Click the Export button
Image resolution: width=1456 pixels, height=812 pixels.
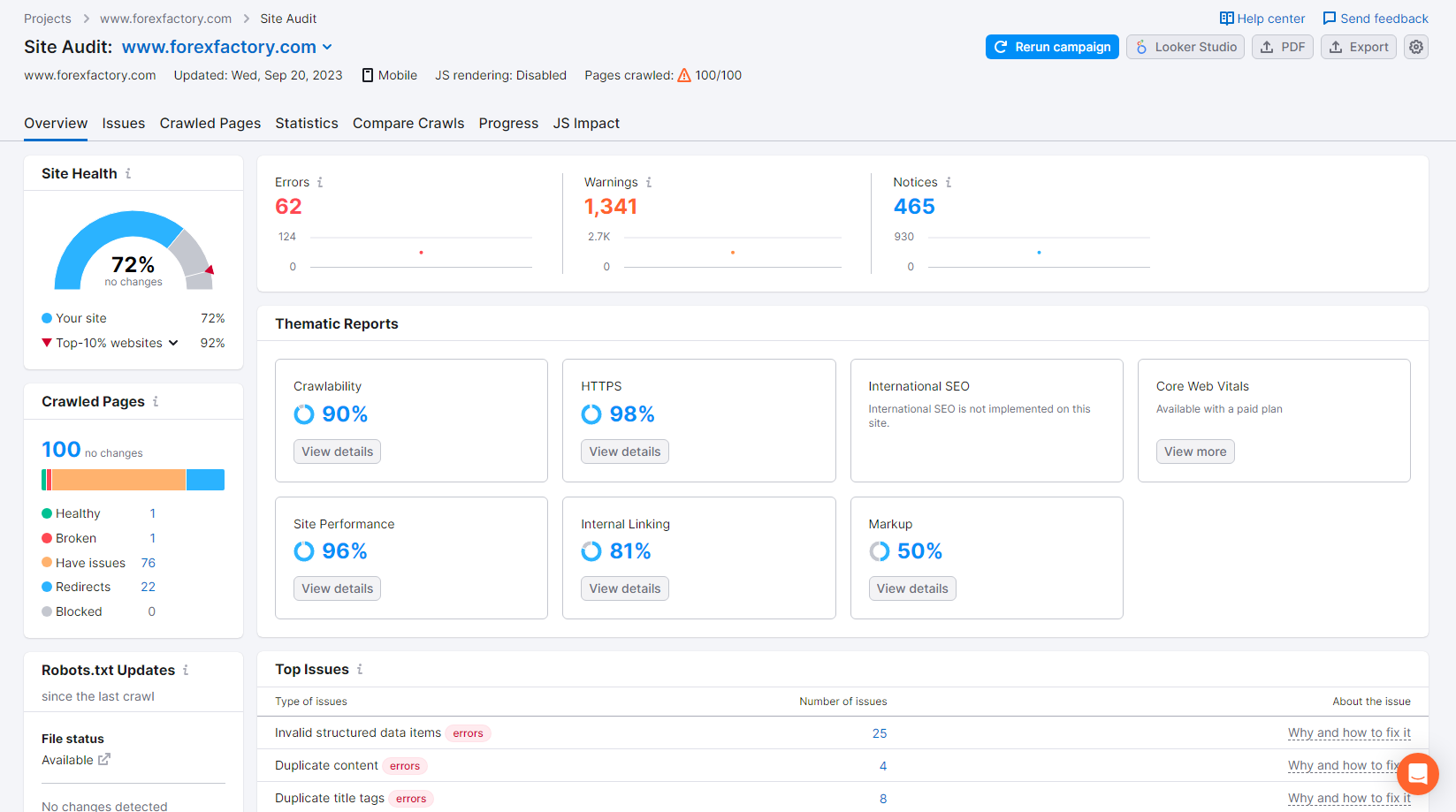pos(1359,47)
